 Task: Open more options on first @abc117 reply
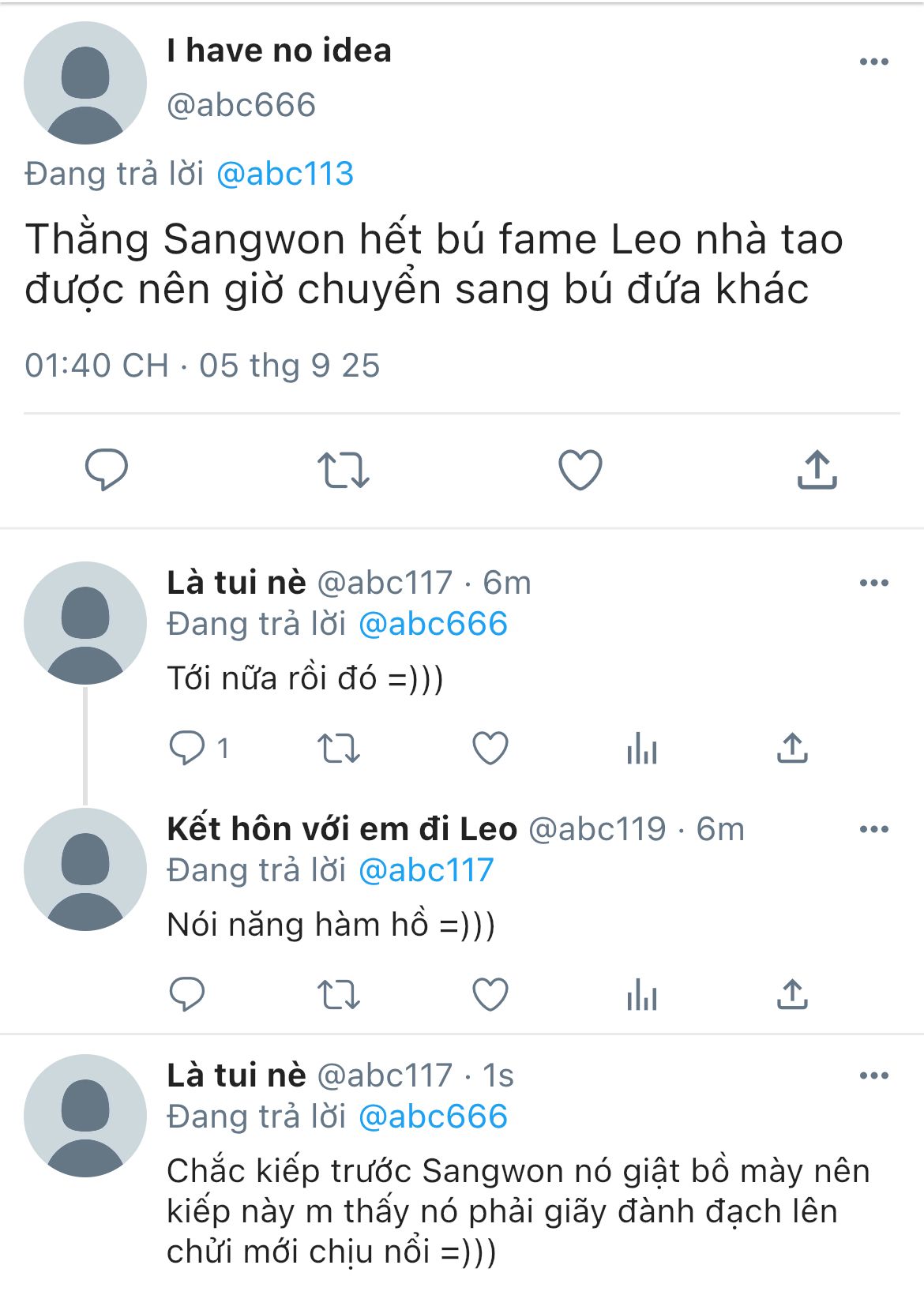click(873, 583)
